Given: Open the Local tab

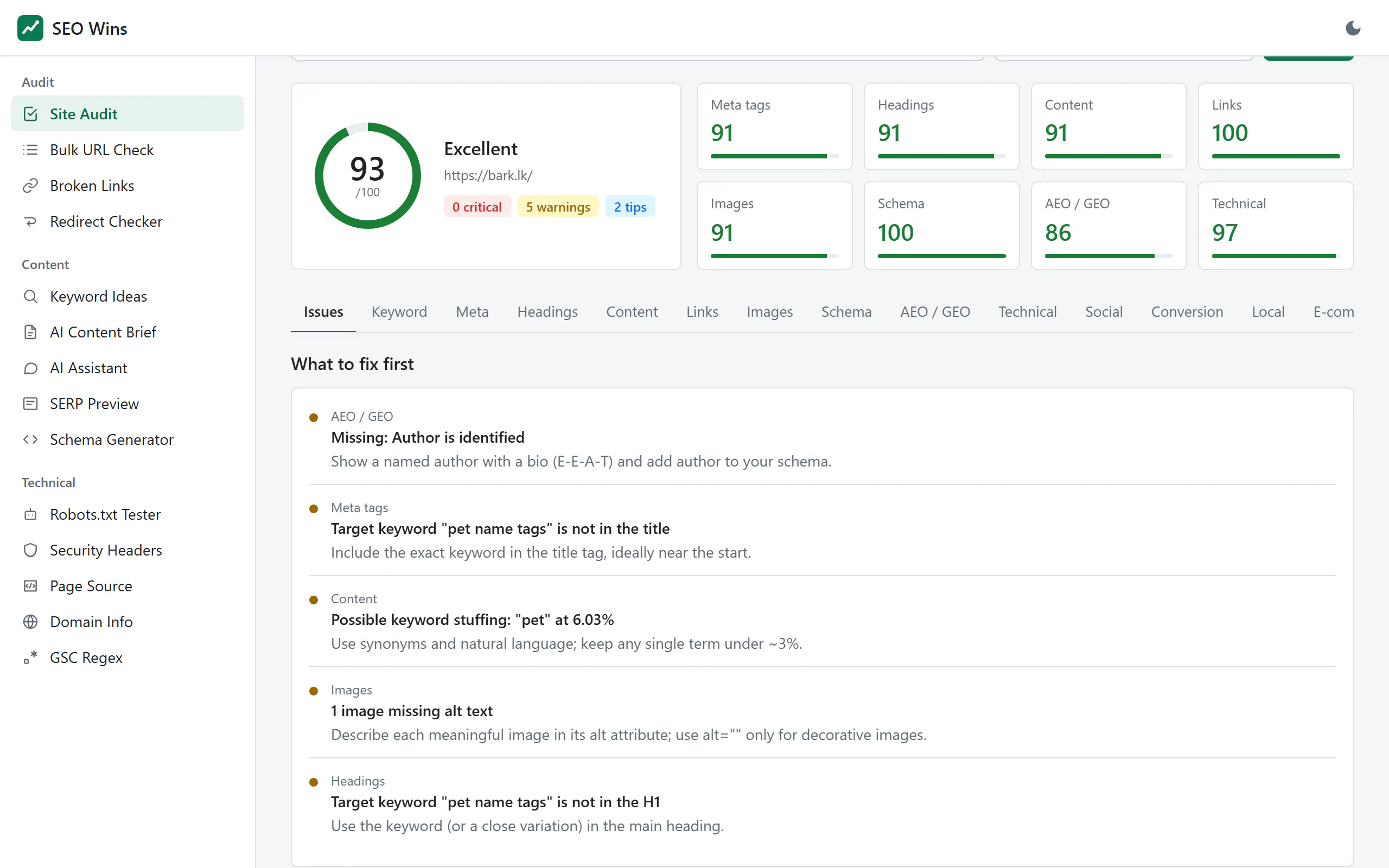Looking at the screenshot, I should pos(1268,312).
